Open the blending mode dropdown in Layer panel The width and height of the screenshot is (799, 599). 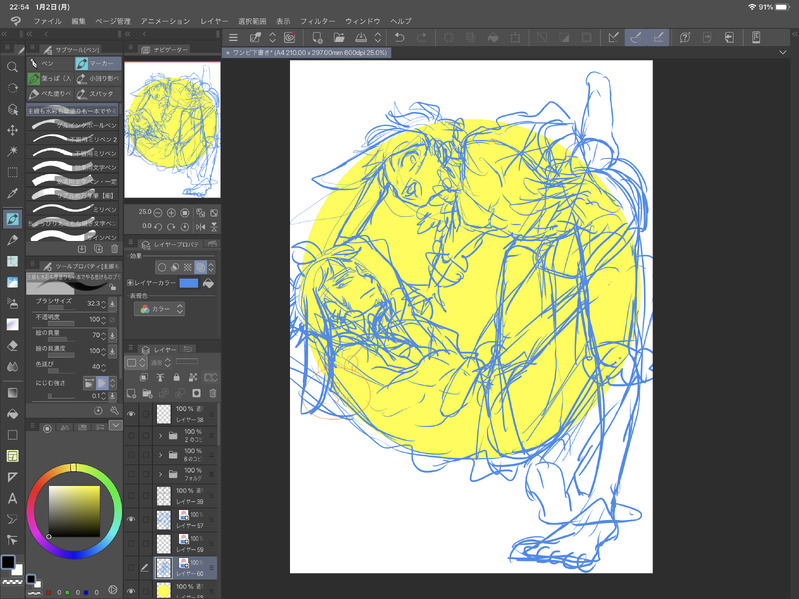coord(161,363)
